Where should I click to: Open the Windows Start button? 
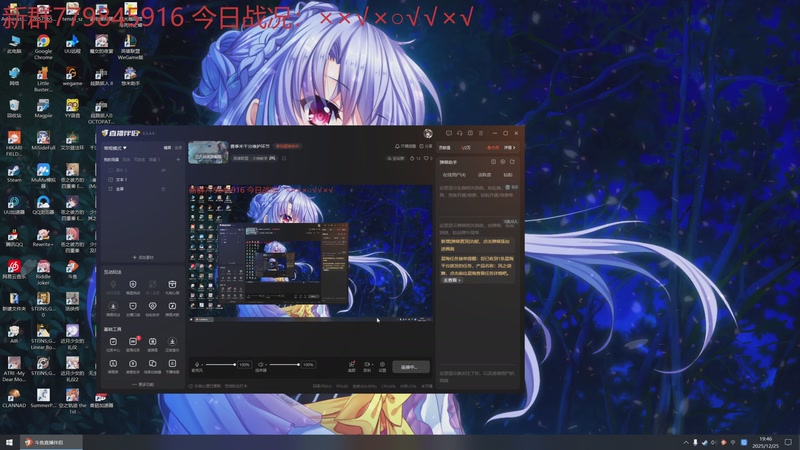coord(9,442)
